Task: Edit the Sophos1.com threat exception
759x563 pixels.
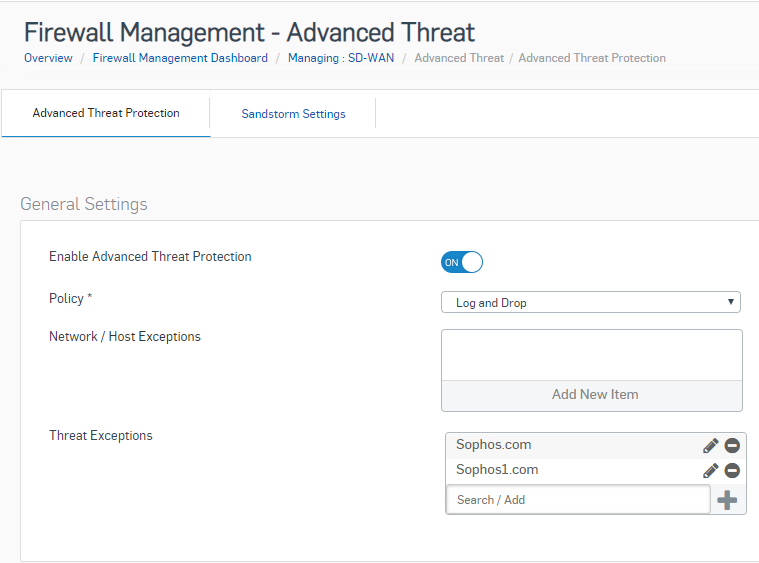Action: pos(711,471)
